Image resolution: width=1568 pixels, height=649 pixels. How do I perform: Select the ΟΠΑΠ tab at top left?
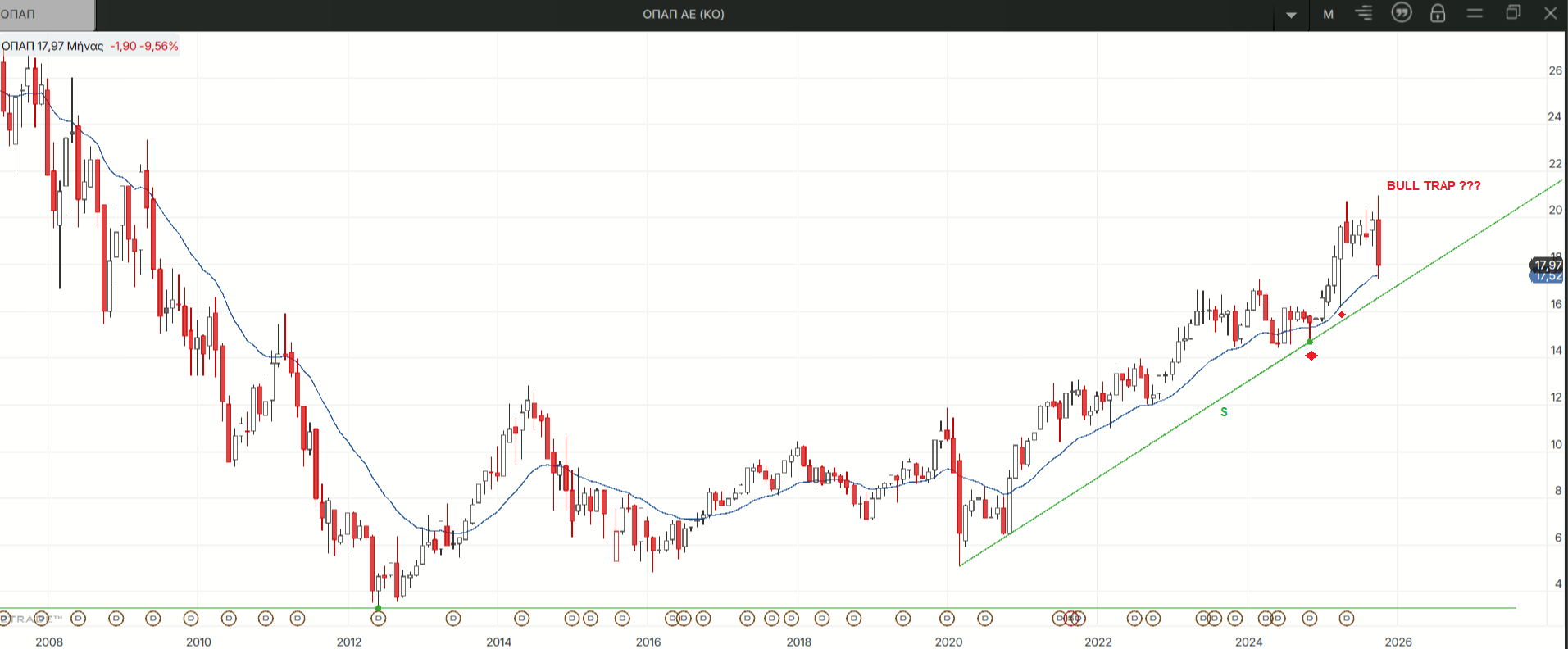[x=47, y=14]
